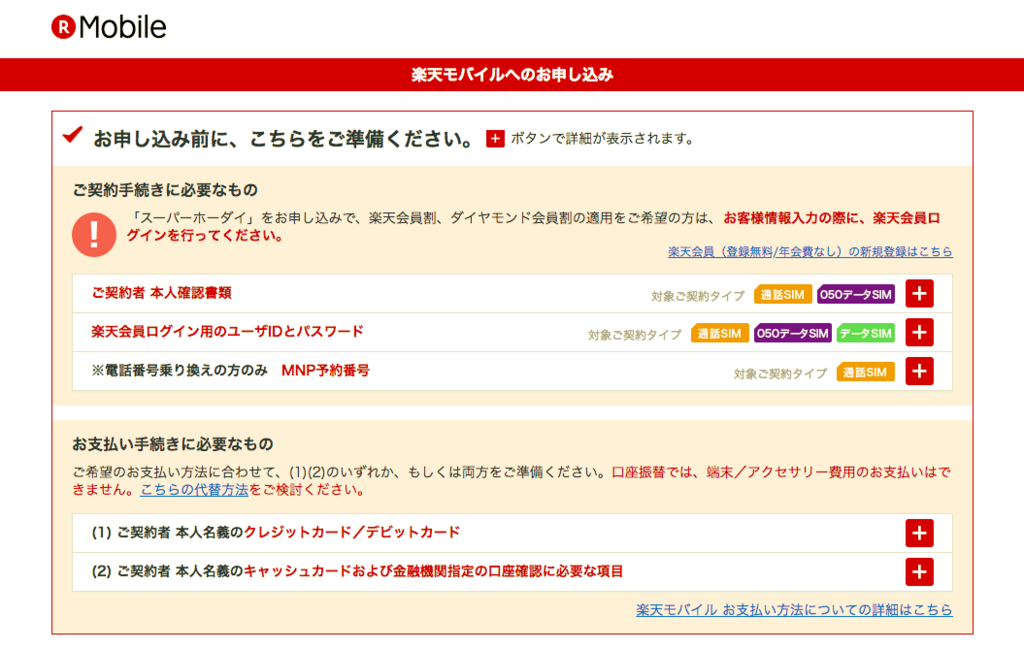The height and width of the screenshot is (650, 1024).
Task: Open お支払い方法についての詳細はこちら link
Action: 794,609
